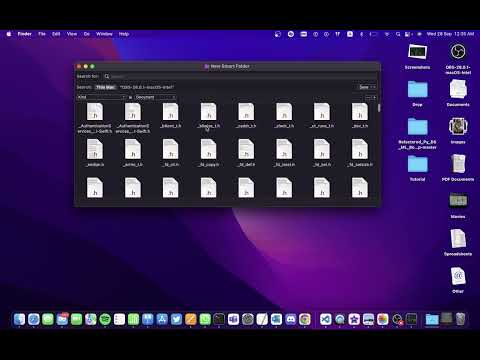Open the View menu
This screenshot has width=480, height=360.
[x=72, y=34]
